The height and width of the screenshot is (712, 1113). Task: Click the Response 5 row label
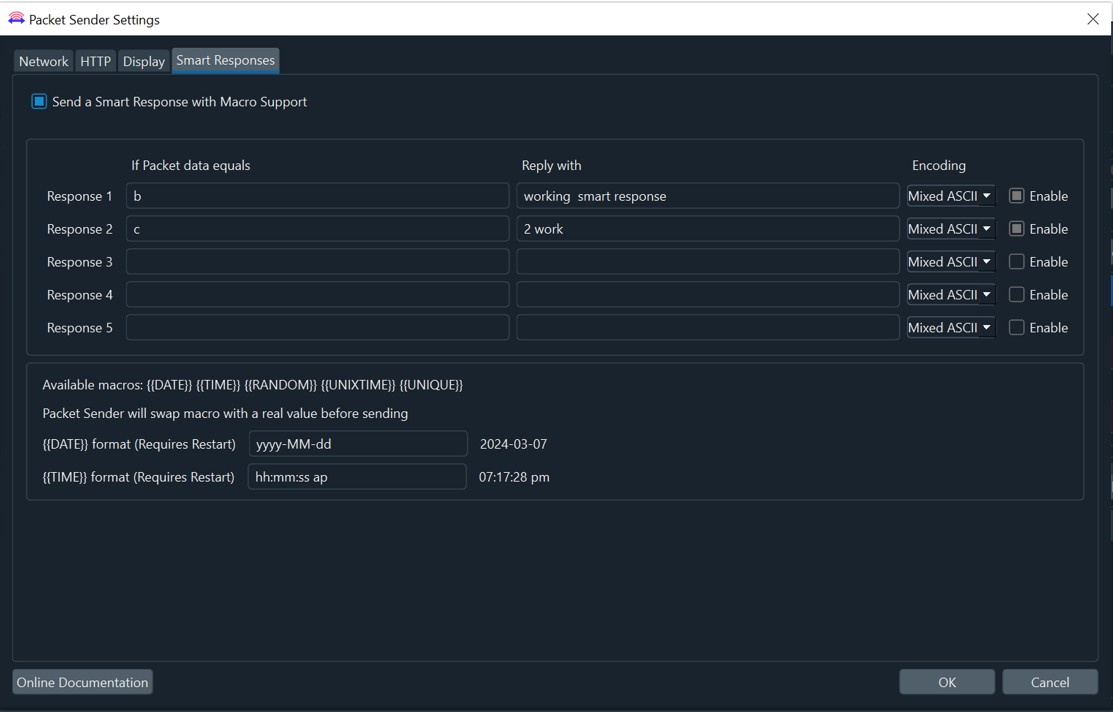click(80, 327)
